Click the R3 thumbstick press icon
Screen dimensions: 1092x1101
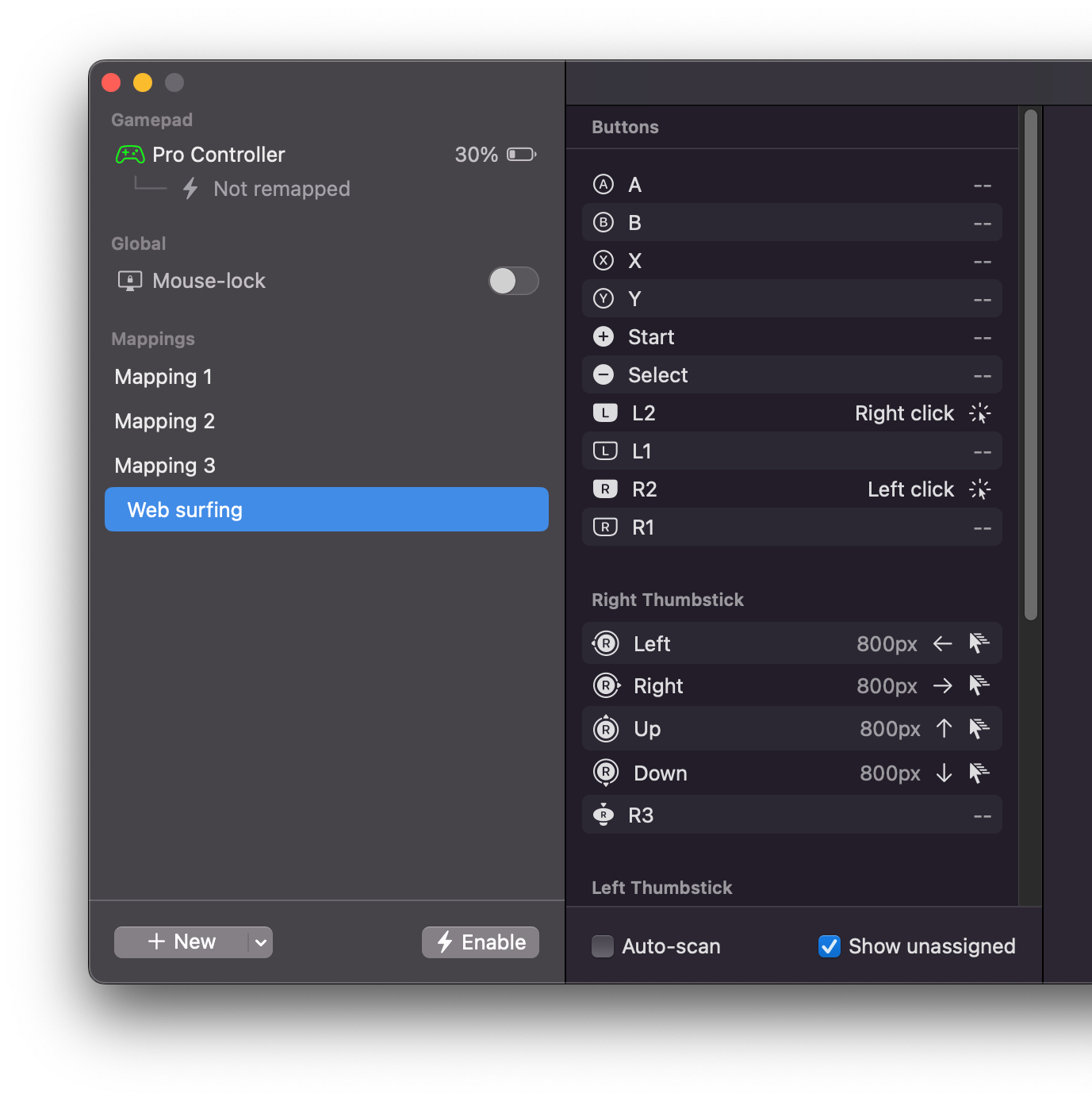[603, 815]
